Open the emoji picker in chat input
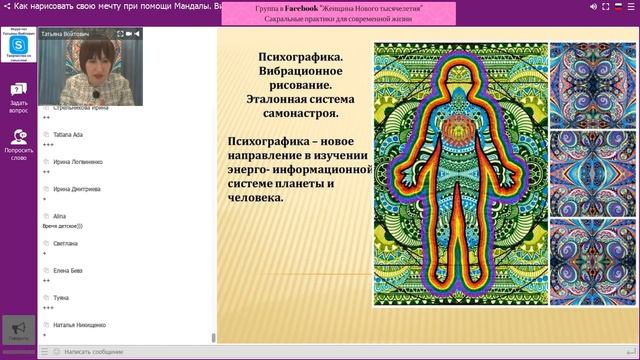This screenshot has width=640, height=360. point(56,351)
